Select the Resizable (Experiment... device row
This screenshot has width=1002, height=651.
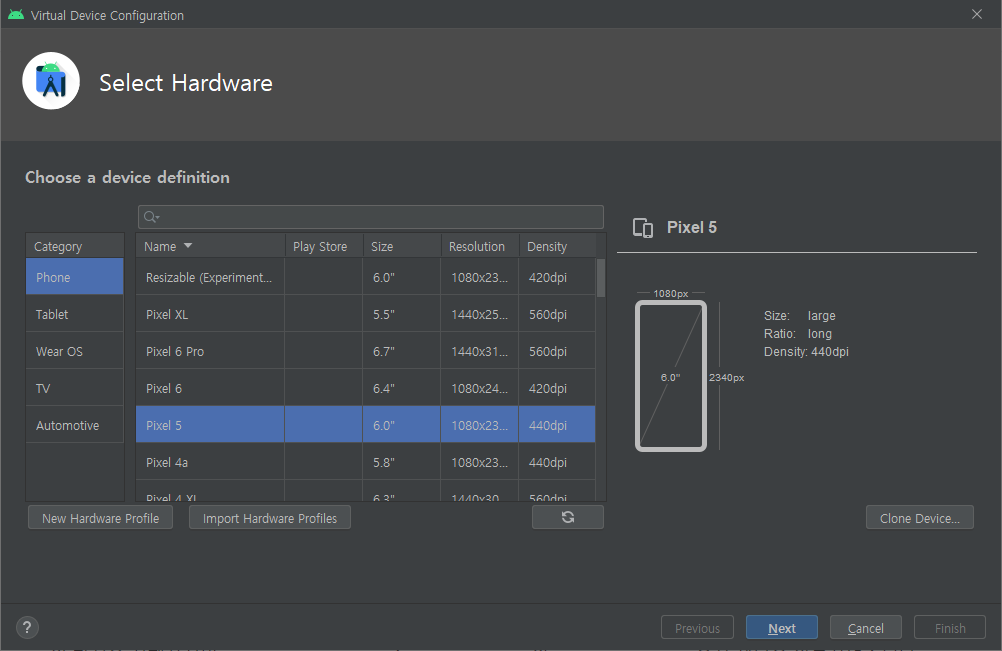[366, 277]
